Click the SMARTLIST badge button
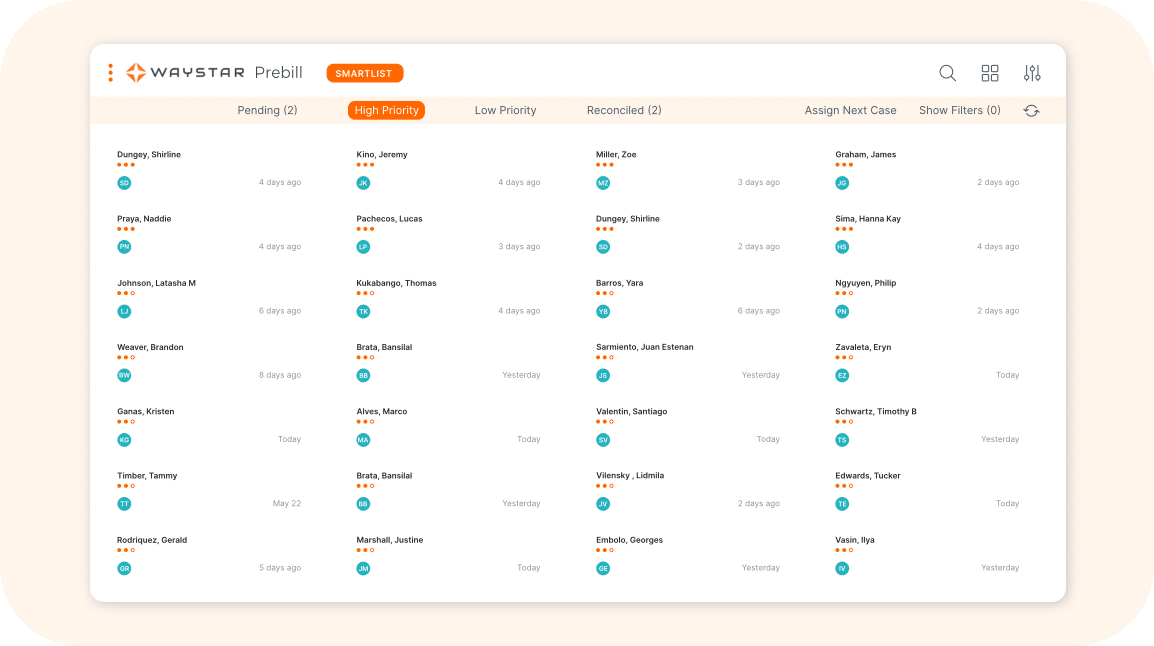The height and width of the screenshot is (646, 1154). click(x=365, y=73)
